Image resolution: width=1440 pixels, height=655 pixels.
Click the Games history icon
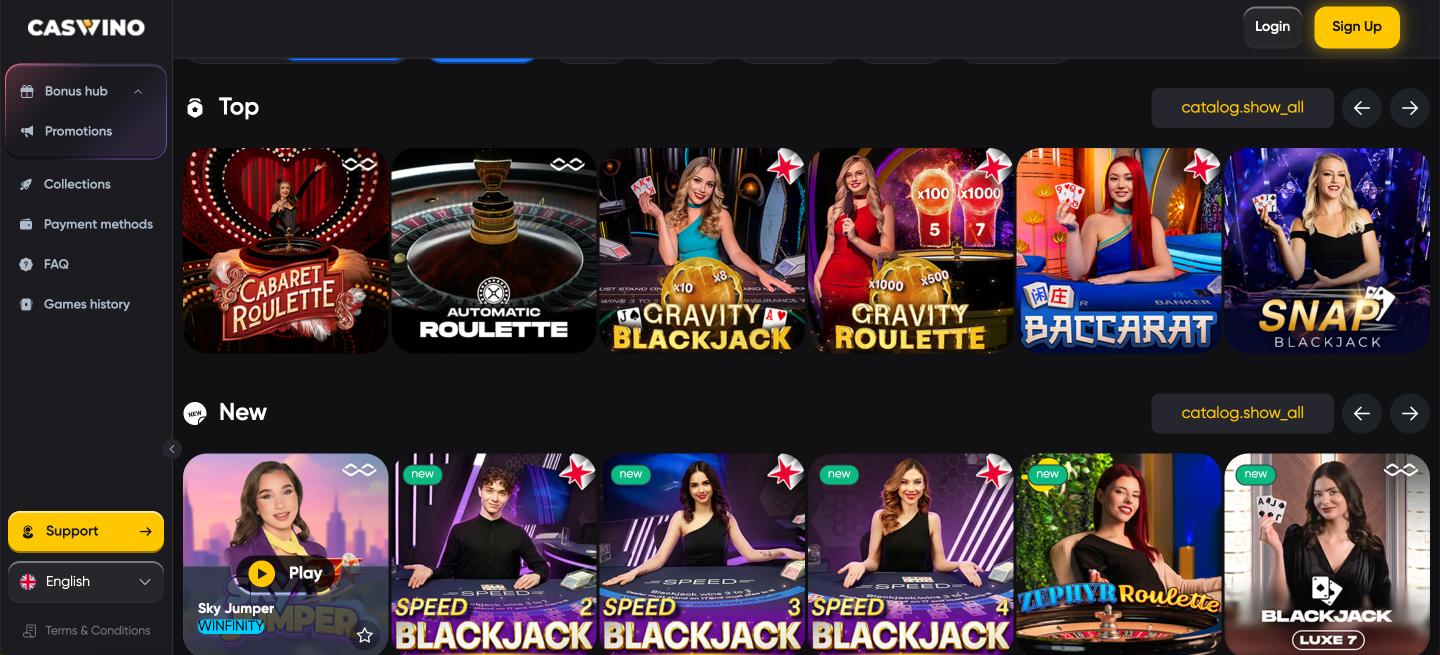click(x=26, y=304)
